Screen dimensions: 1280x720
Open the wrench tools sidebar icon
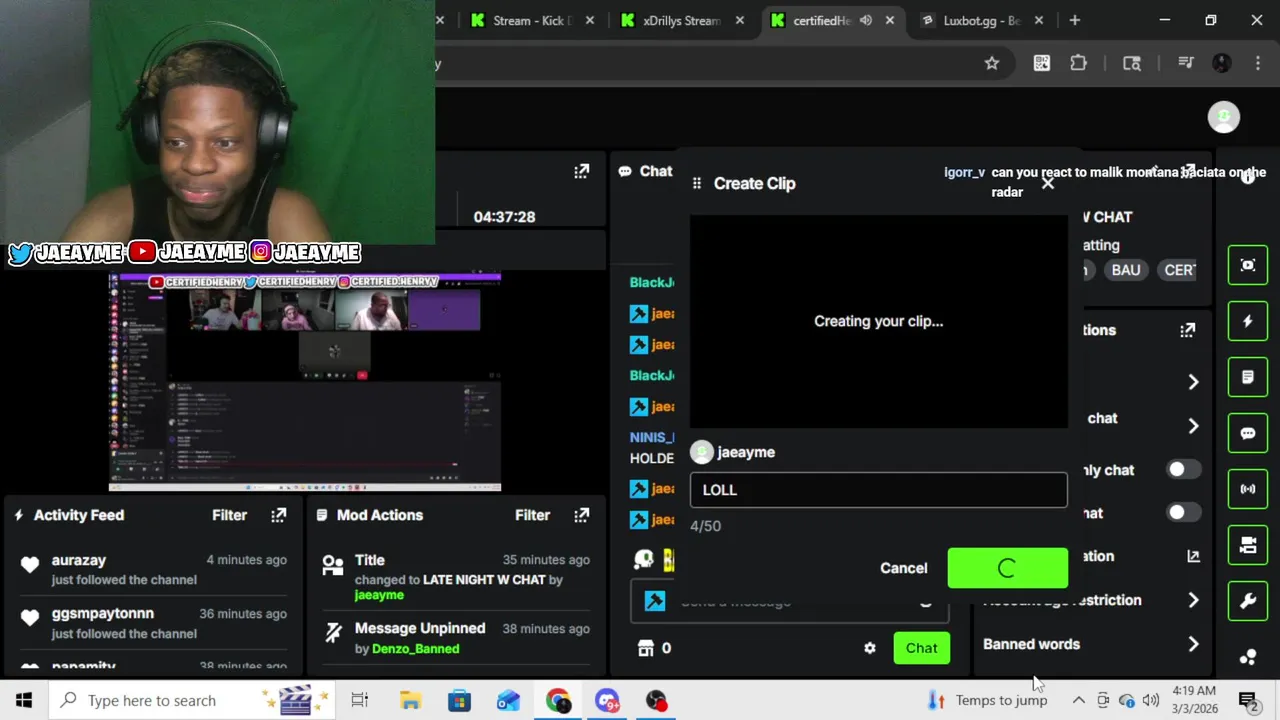tap(1248, 601)
